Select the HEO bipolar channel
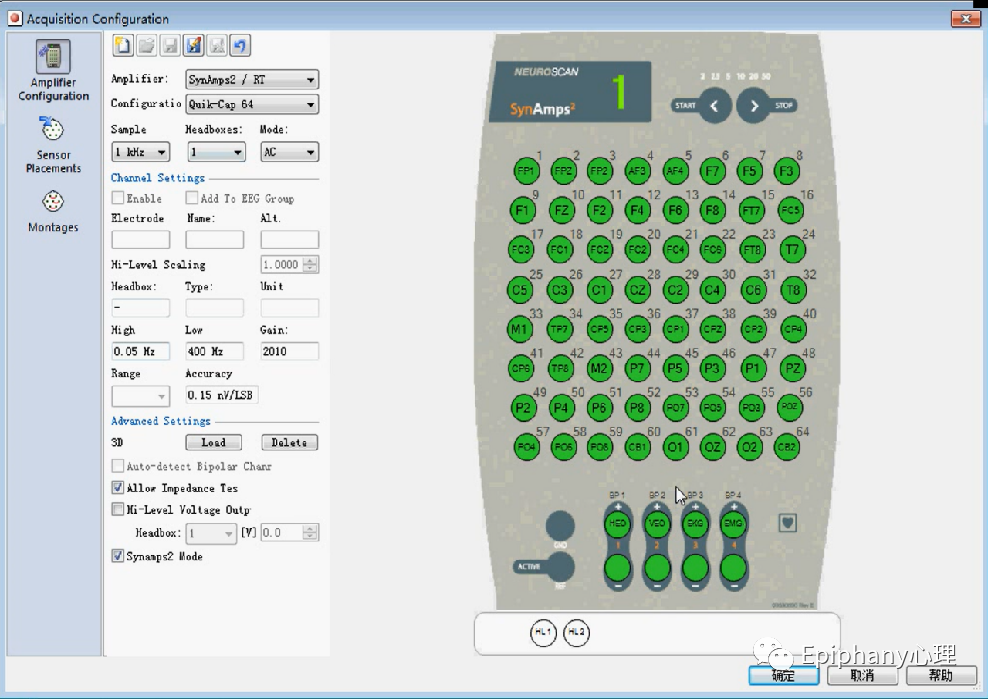The width and height of the screenshot is (988, 700). 618,523
